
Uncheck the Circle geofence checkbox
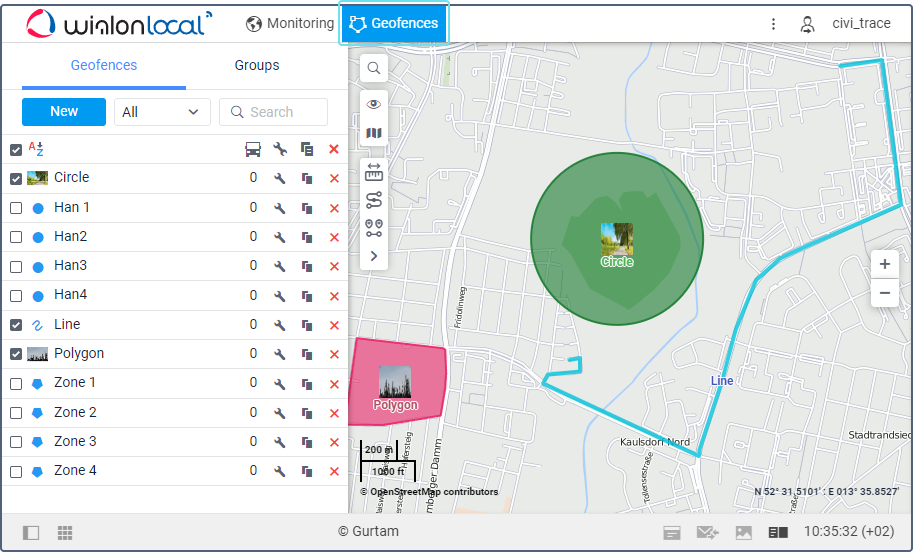(x=16, y=179)
